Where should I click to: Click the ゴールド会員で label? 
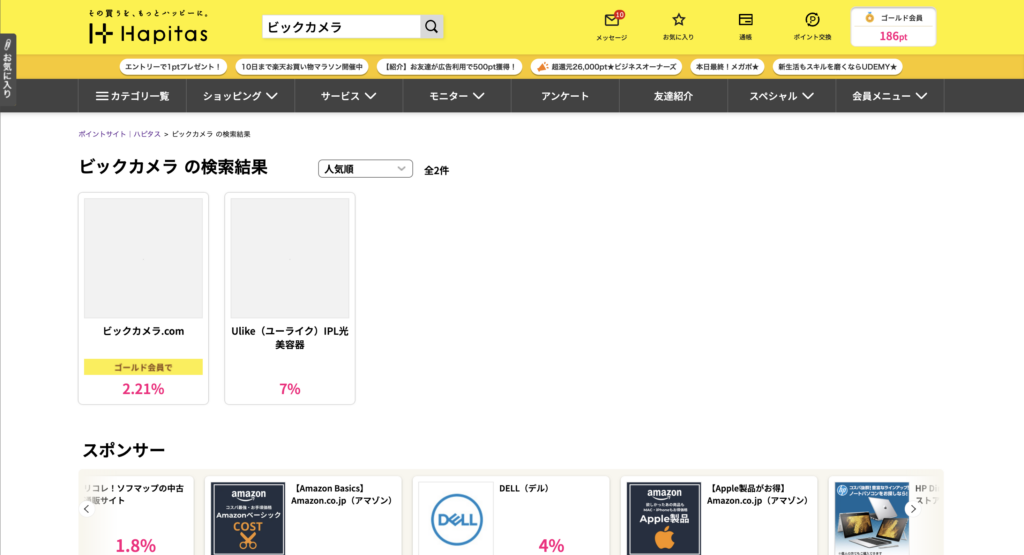[143, 367]
